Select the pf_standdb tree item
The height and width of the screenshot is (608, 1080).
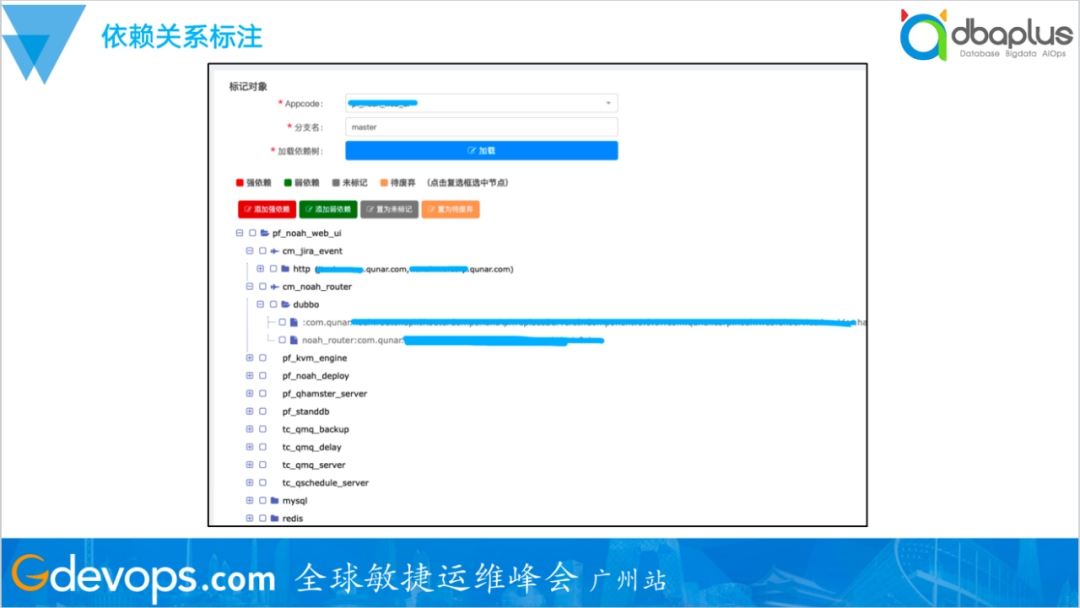pos(306,412)
